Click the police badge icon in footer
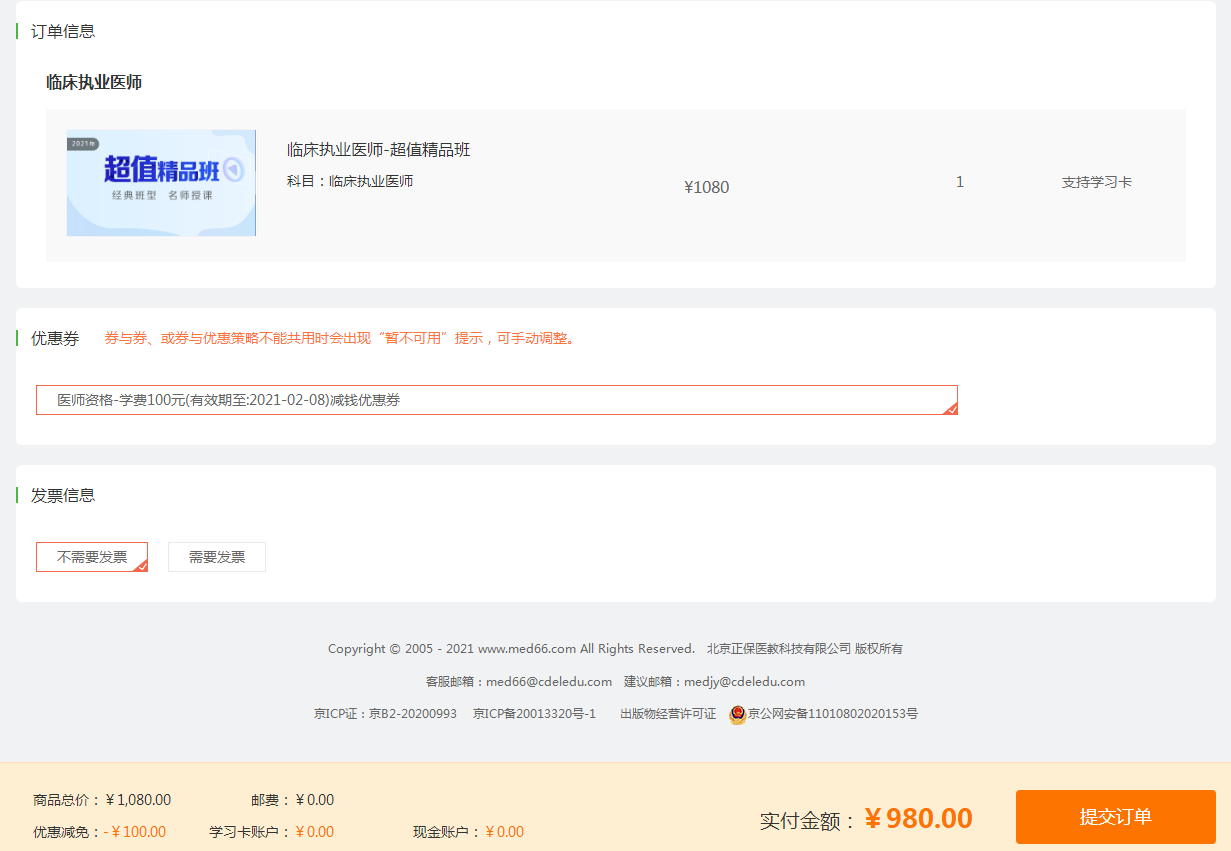1231x851 pixels. (738, 714)
